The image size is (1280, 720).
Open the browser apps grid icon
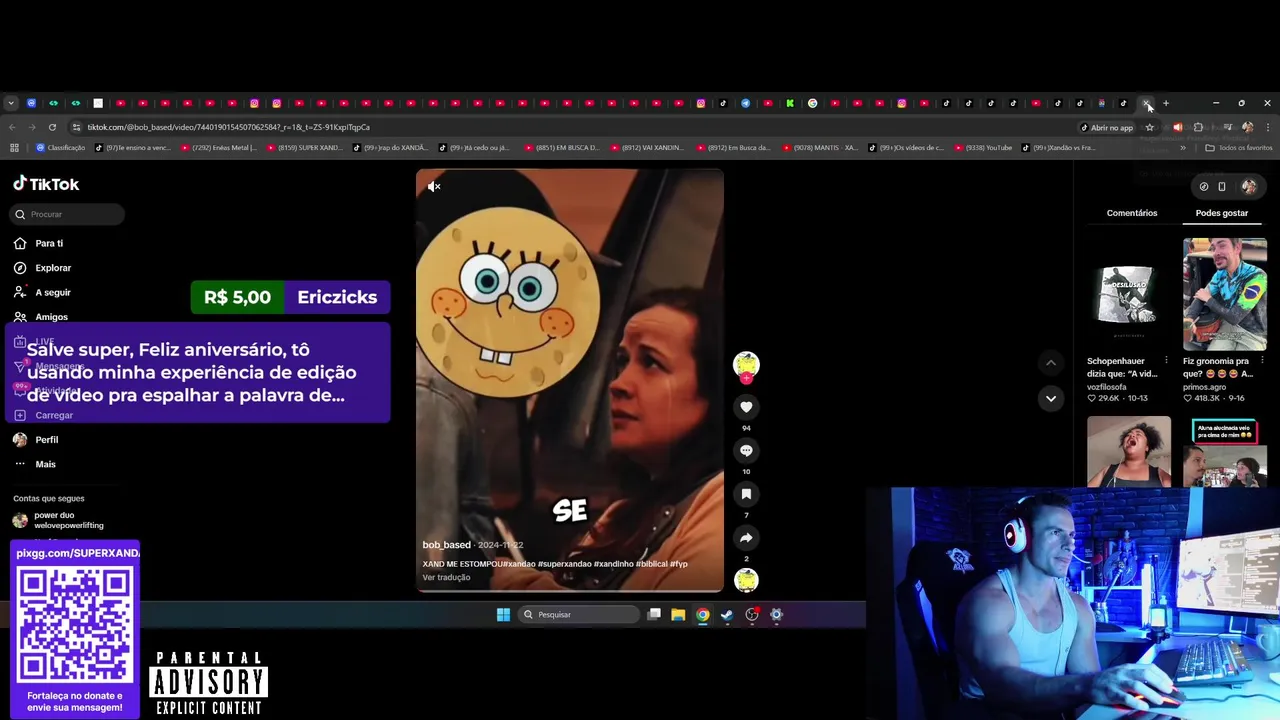14,148
